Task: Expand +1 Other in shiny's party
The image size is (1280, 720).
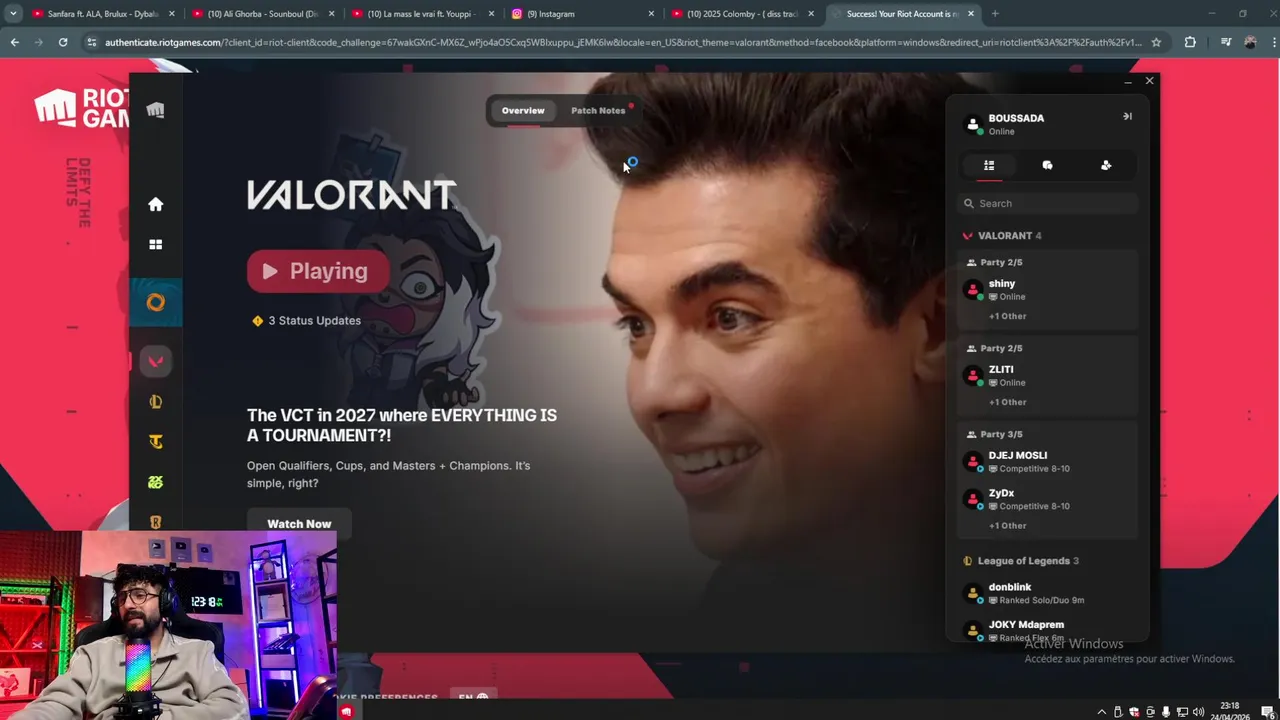Action: 1007,316
